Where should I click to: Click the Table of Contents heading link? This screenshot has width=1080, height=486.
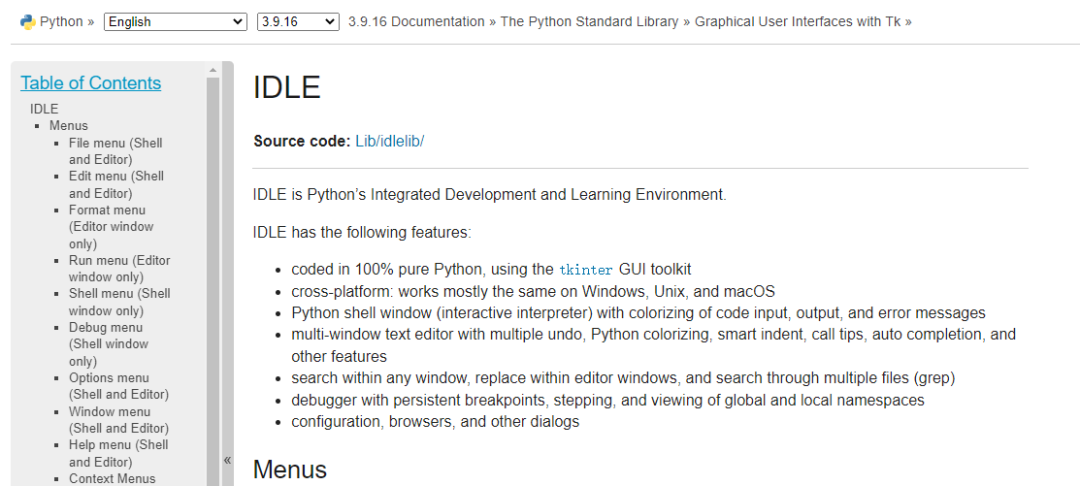click(91, 83)
